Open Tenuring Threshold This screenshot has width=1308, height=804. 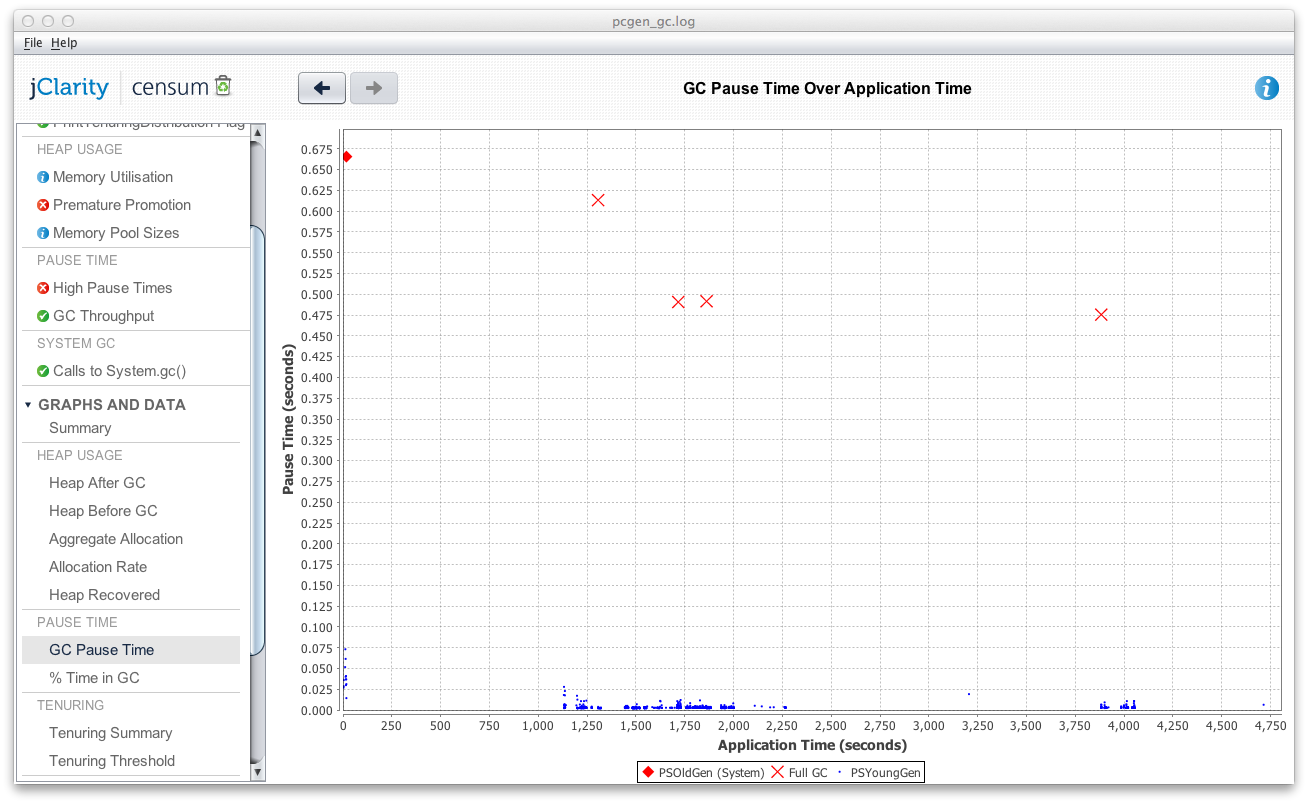coord(112,761)
